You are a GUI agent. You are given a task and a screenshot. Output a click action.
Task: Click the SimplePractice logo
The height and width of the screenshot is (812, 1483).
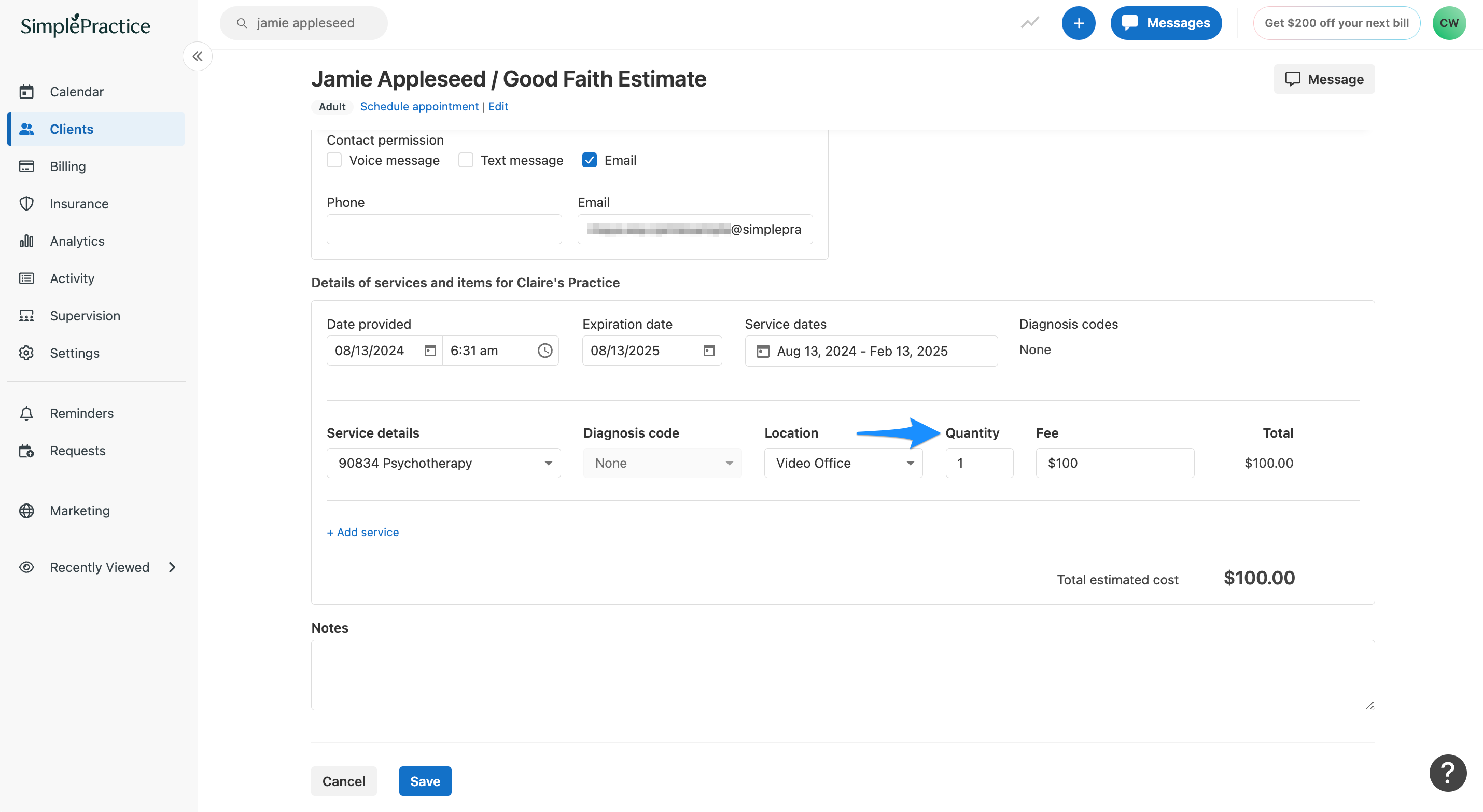(x=85, y=25)
